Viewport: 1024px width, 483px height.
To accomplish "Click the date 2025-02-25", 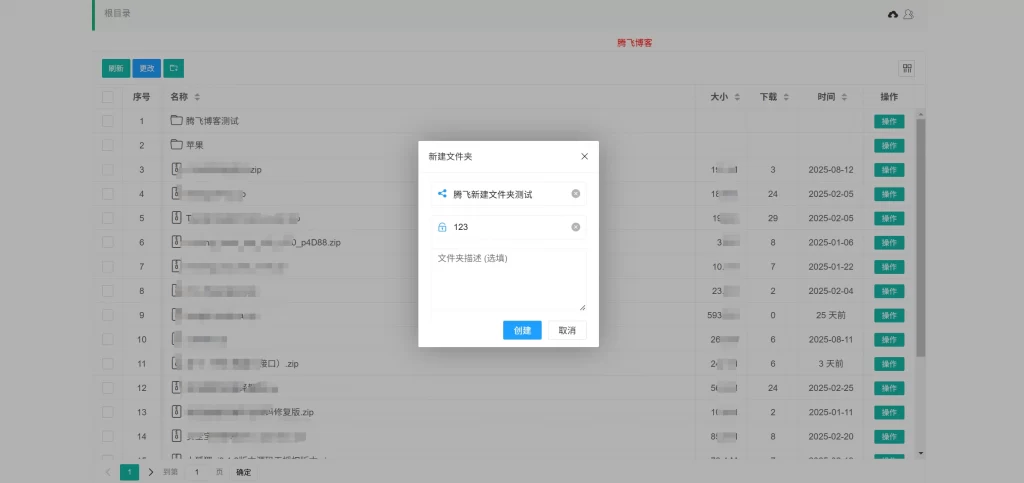I will [831, 388].
